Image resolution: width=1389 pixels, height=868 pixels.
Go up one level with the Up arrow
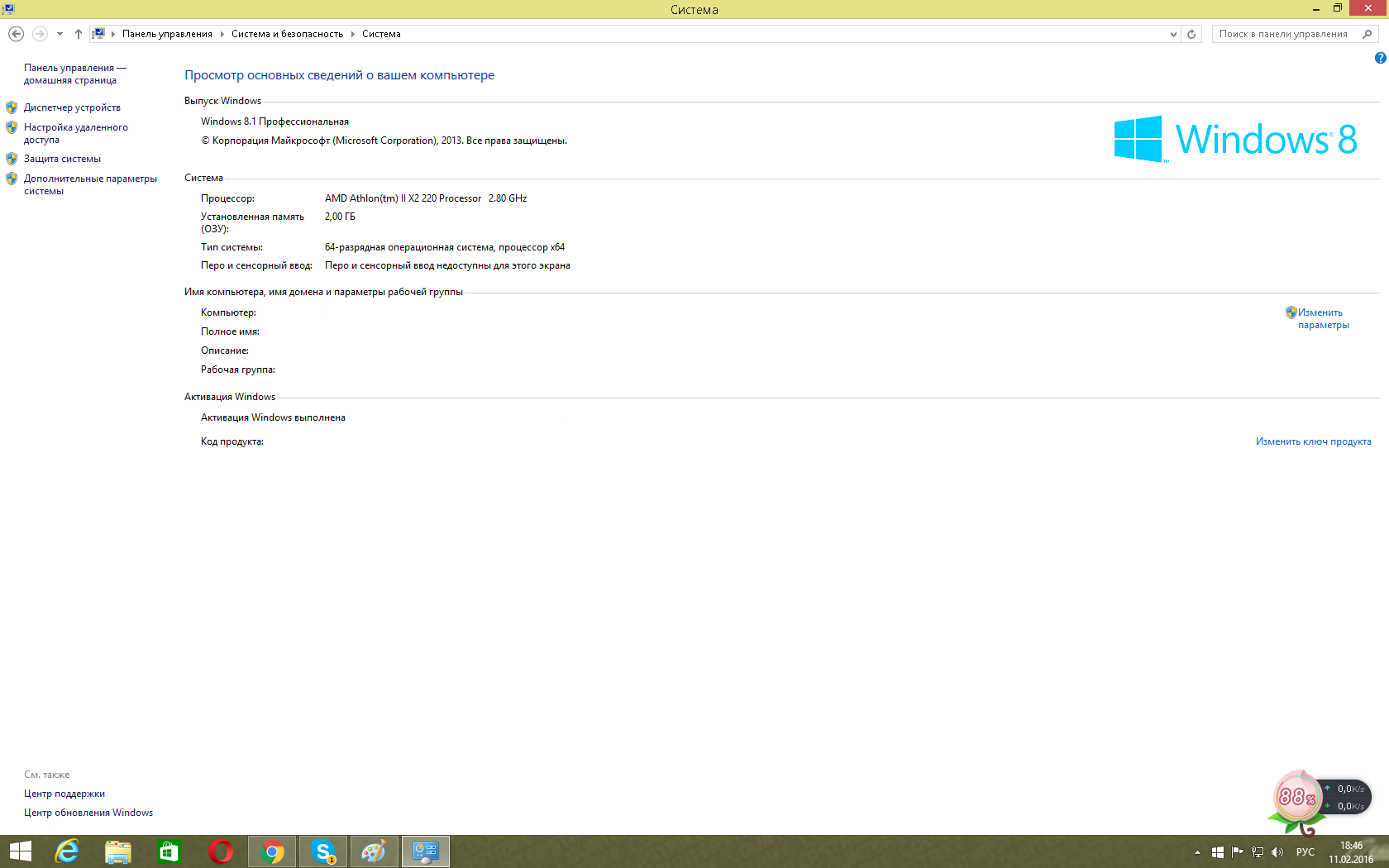(x=79, y=34)
